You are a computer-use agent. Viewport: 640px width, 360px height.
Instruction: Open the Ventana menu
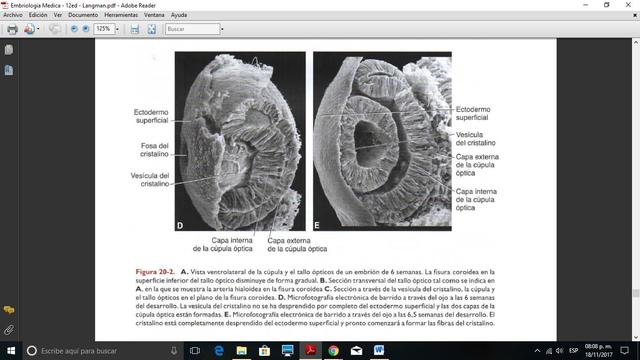tap(154, 15)
